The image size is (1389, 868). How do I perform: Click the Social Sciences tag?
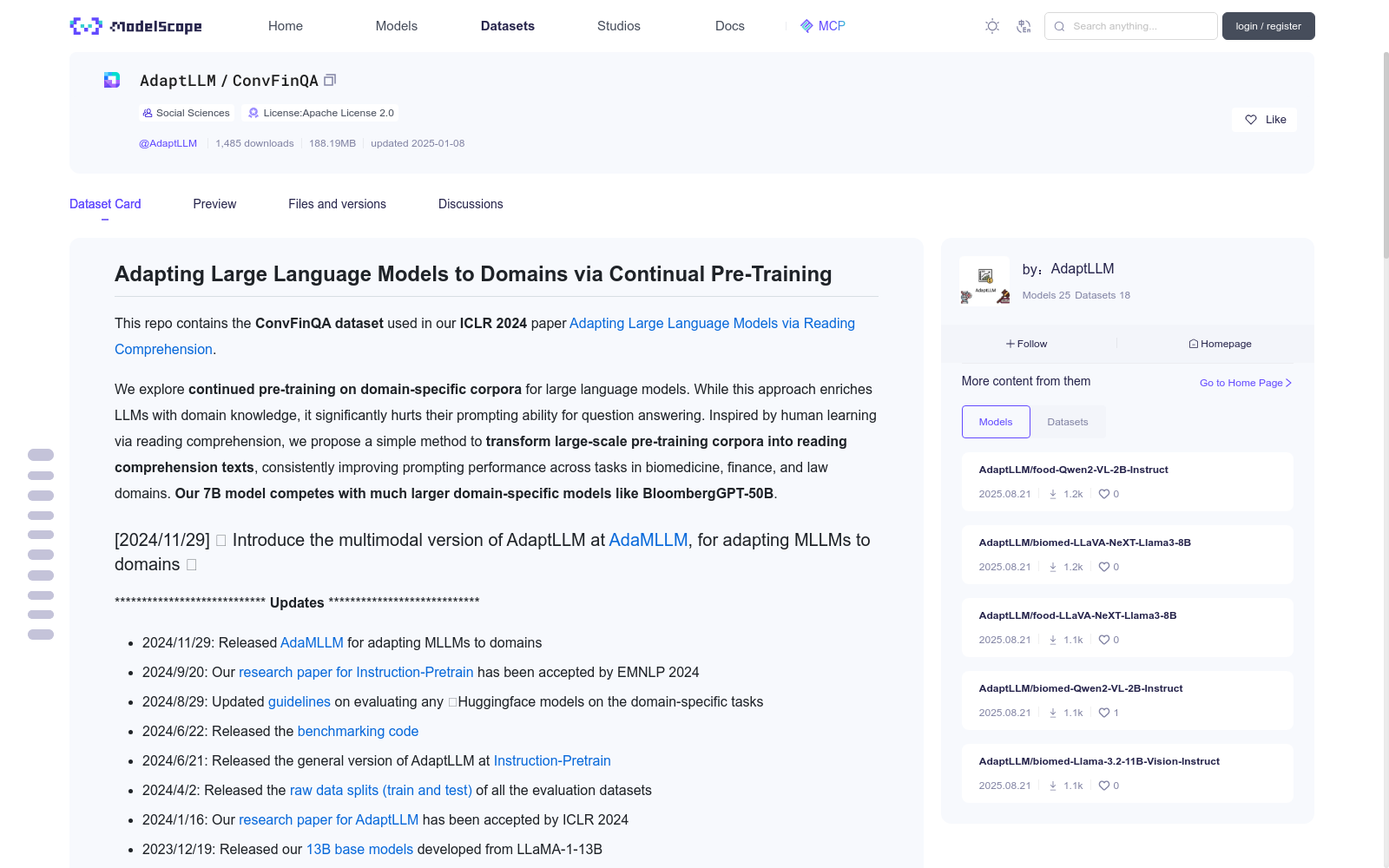[186, 113]
